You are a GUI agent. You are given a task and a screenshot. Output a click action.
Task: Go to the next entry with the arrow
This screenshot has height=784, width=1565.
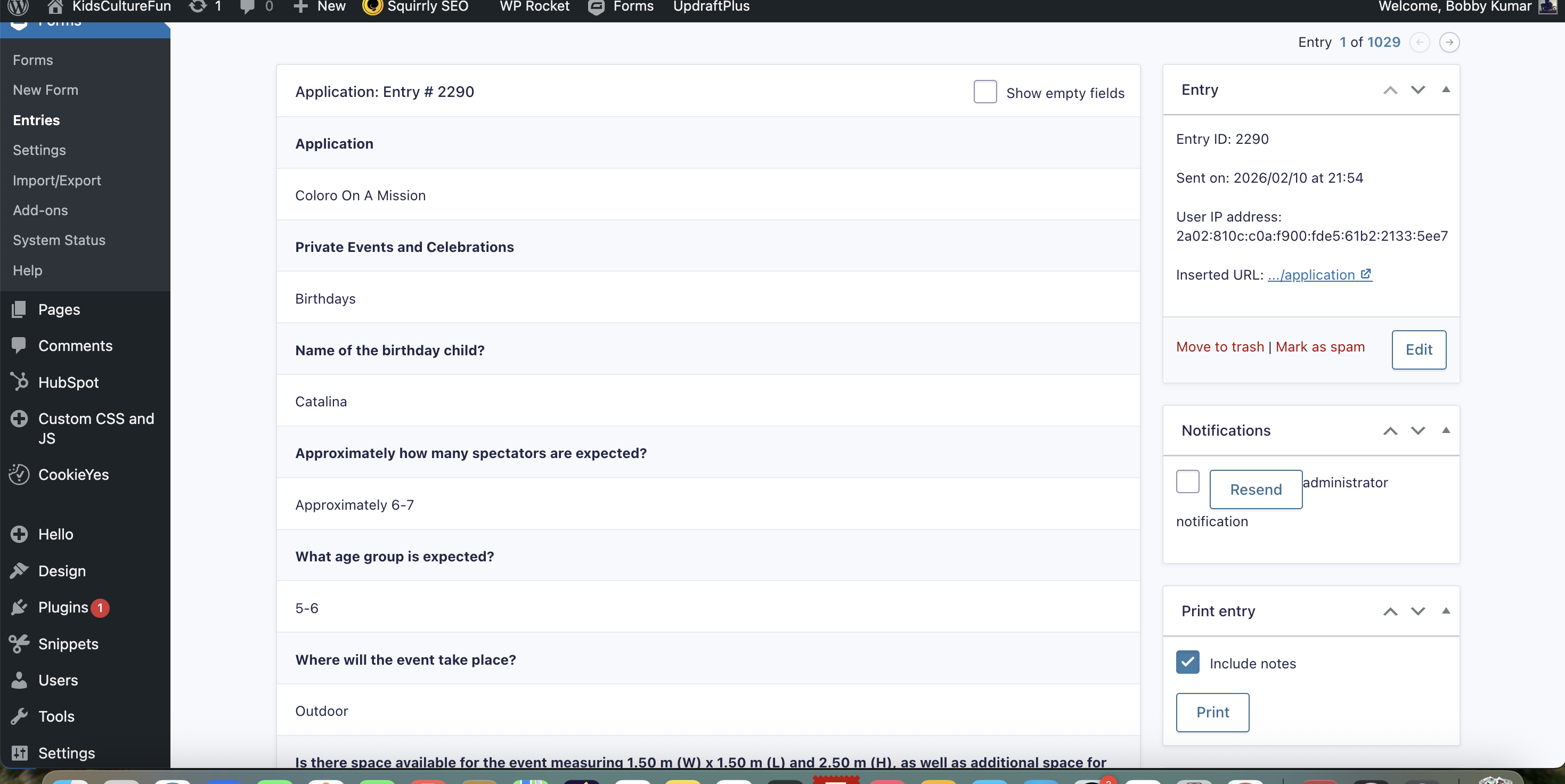(x=1449, y=42)
